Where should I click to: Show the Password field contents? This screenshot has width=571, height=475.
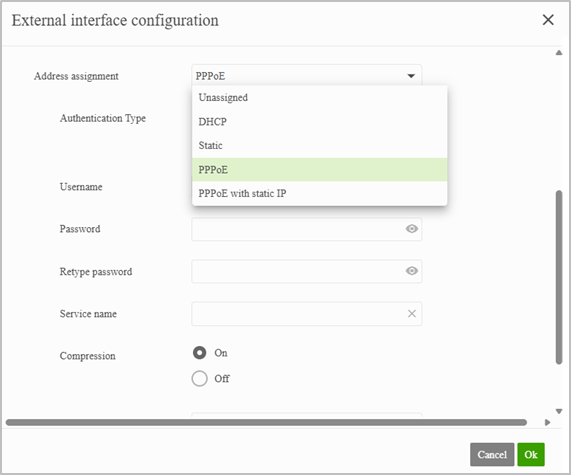[x=411, y=229]
